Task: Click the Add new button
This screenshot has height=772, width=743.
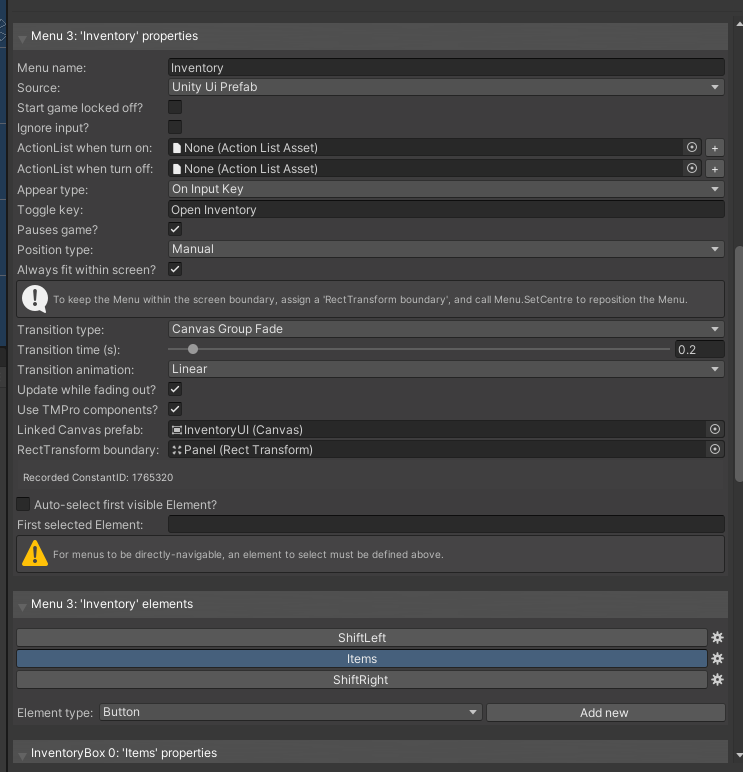Action: click(x=606, y=712)
